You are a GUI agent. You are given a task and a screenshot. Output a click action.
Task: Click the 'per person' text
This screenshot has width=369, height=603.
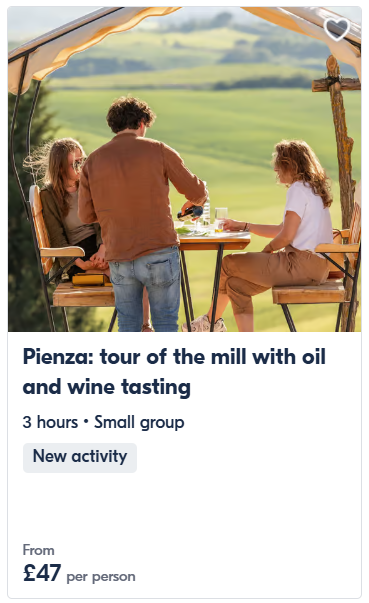[x=101, y=577]
